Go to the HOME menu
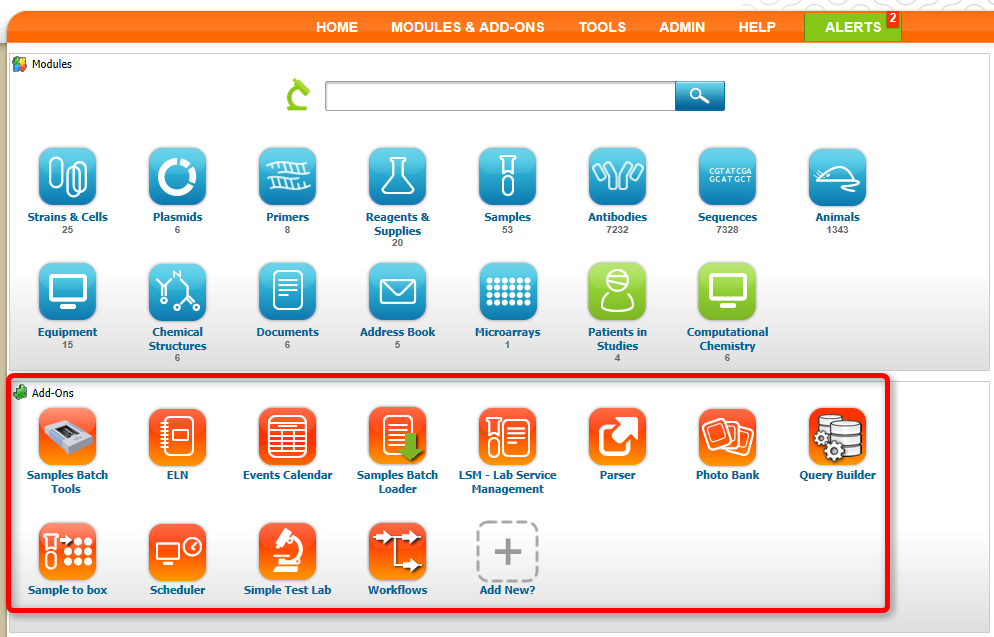This screenshot has width=994, height=637. [x=337, y=27]
